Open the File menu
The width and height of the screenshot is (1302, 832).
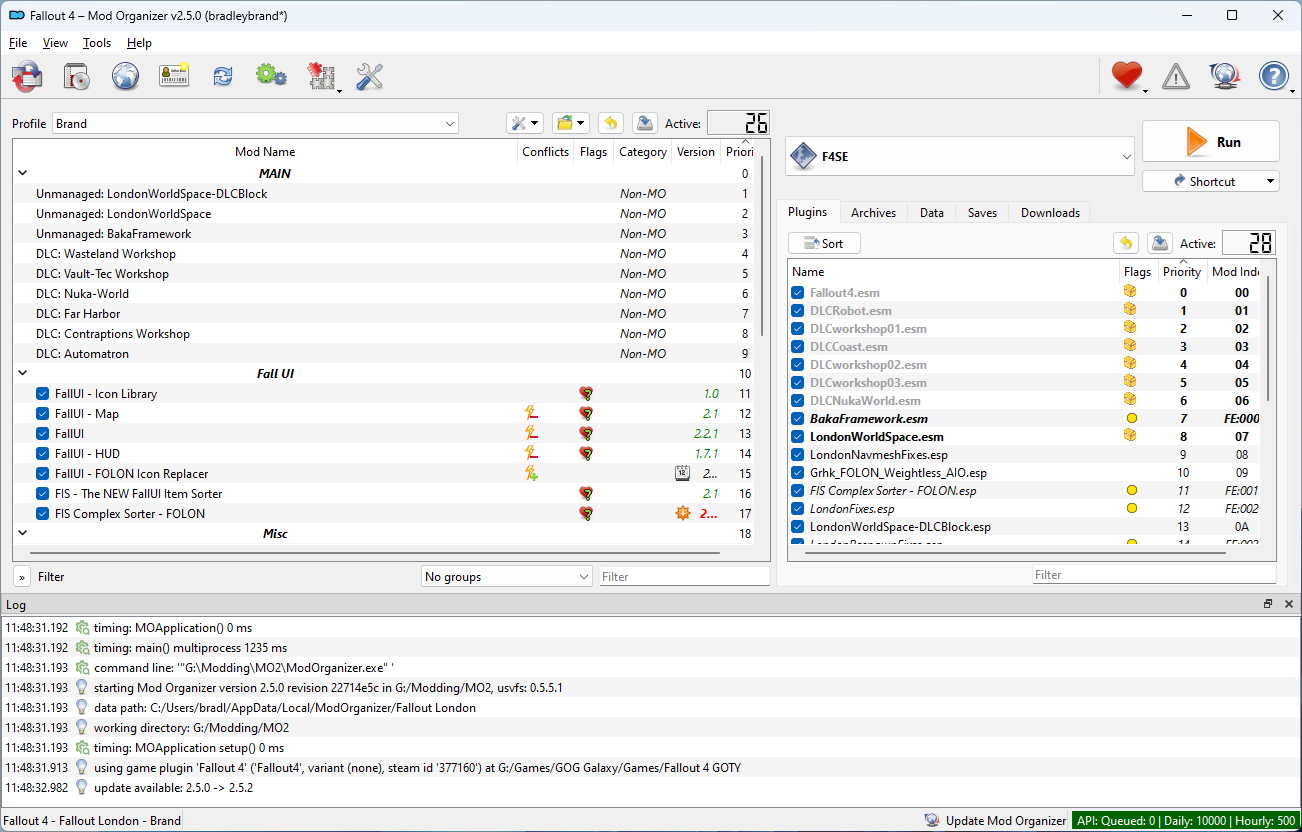(18, 43)
